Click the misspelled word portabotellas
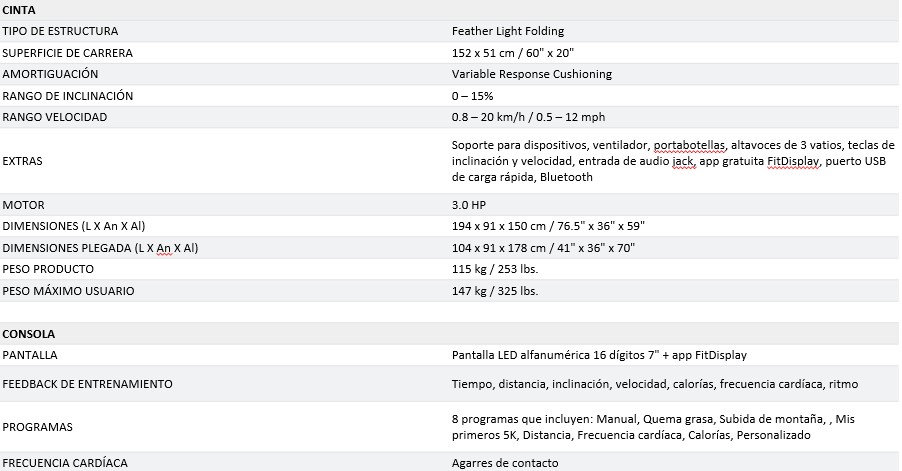The width and height of the screenshot is (902, 471). [x=689, y=145]
